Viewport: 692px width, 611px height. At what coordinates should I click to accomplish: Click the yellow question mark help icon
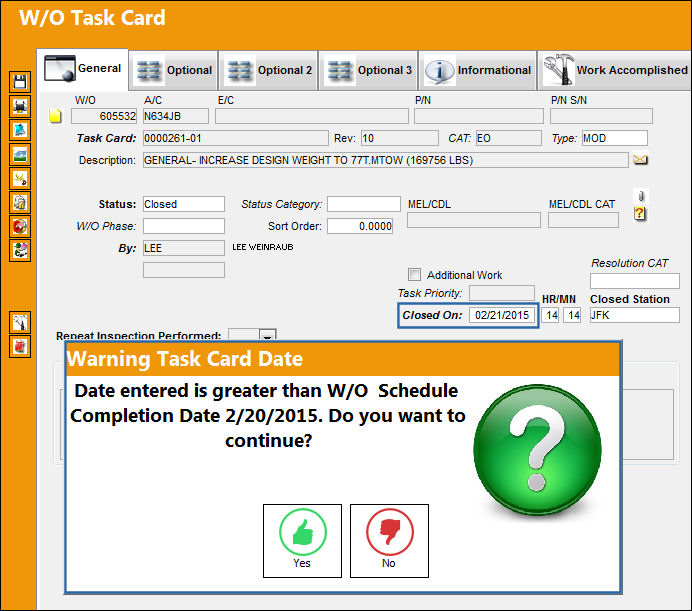coord(639,214)
